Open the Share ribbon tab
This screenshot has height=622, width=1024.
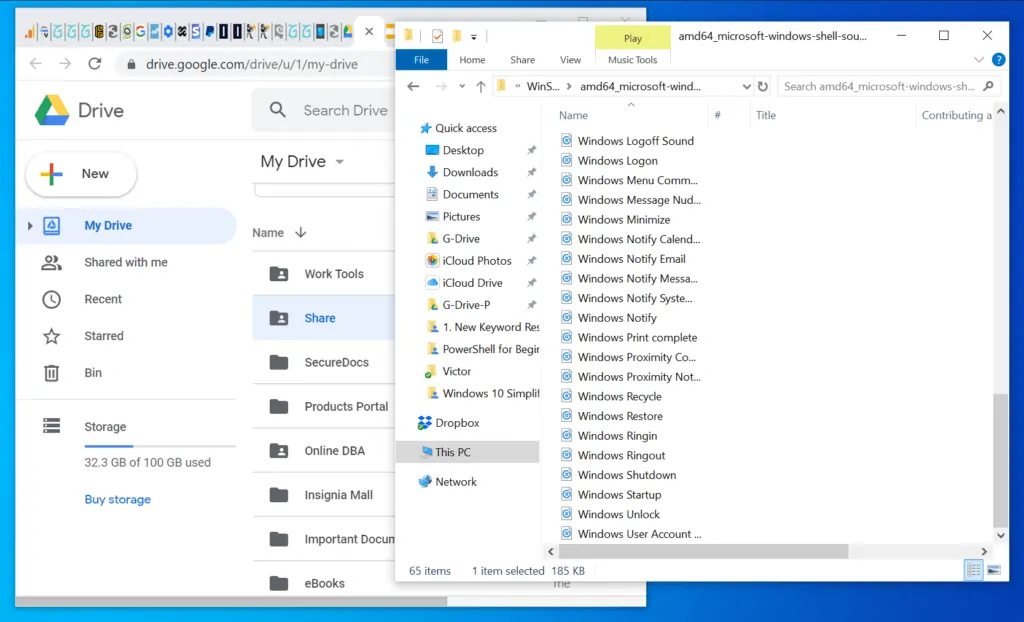tap(522, 59)
